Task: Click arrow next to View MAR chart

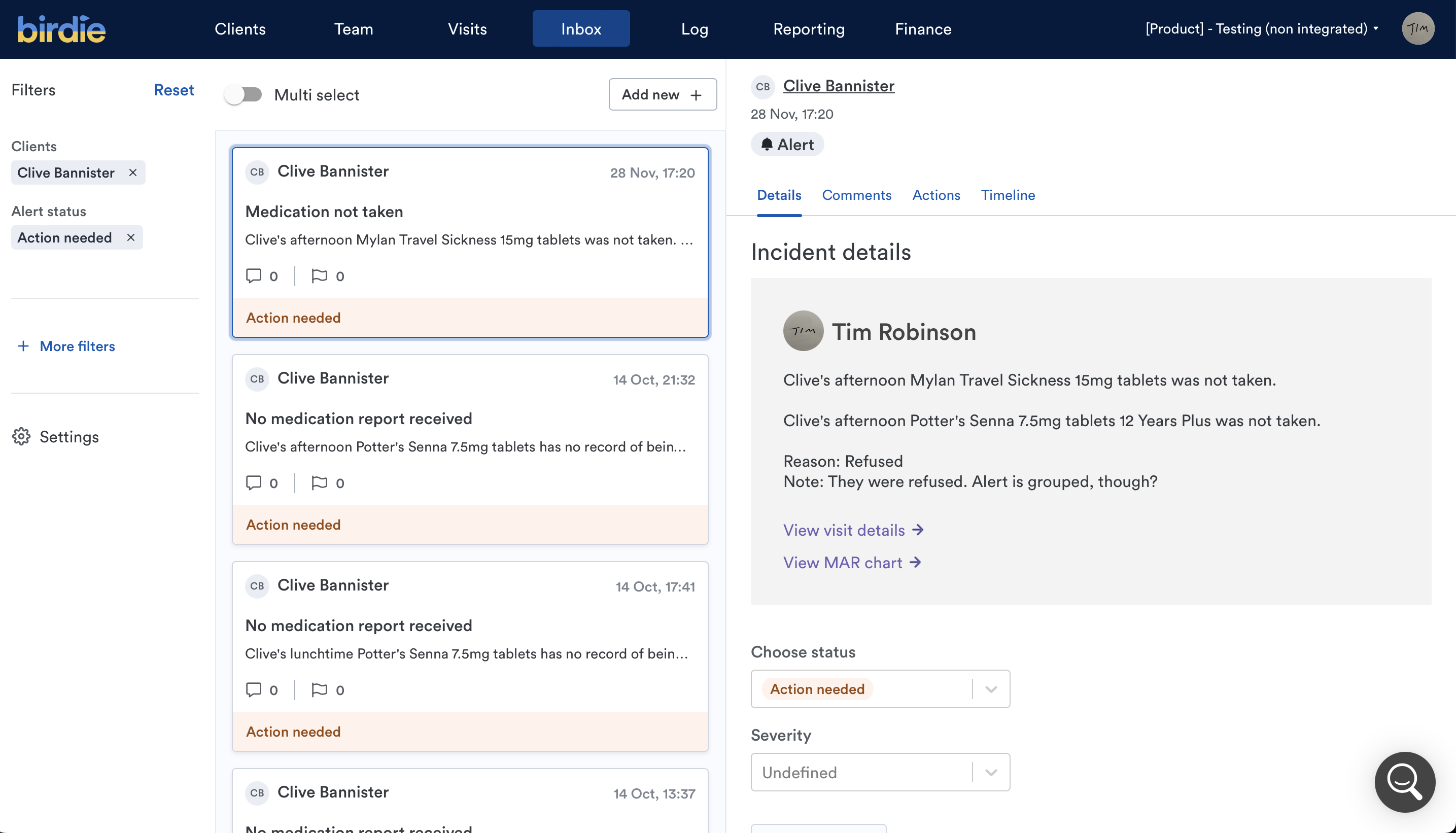Action: coord(915,563)
